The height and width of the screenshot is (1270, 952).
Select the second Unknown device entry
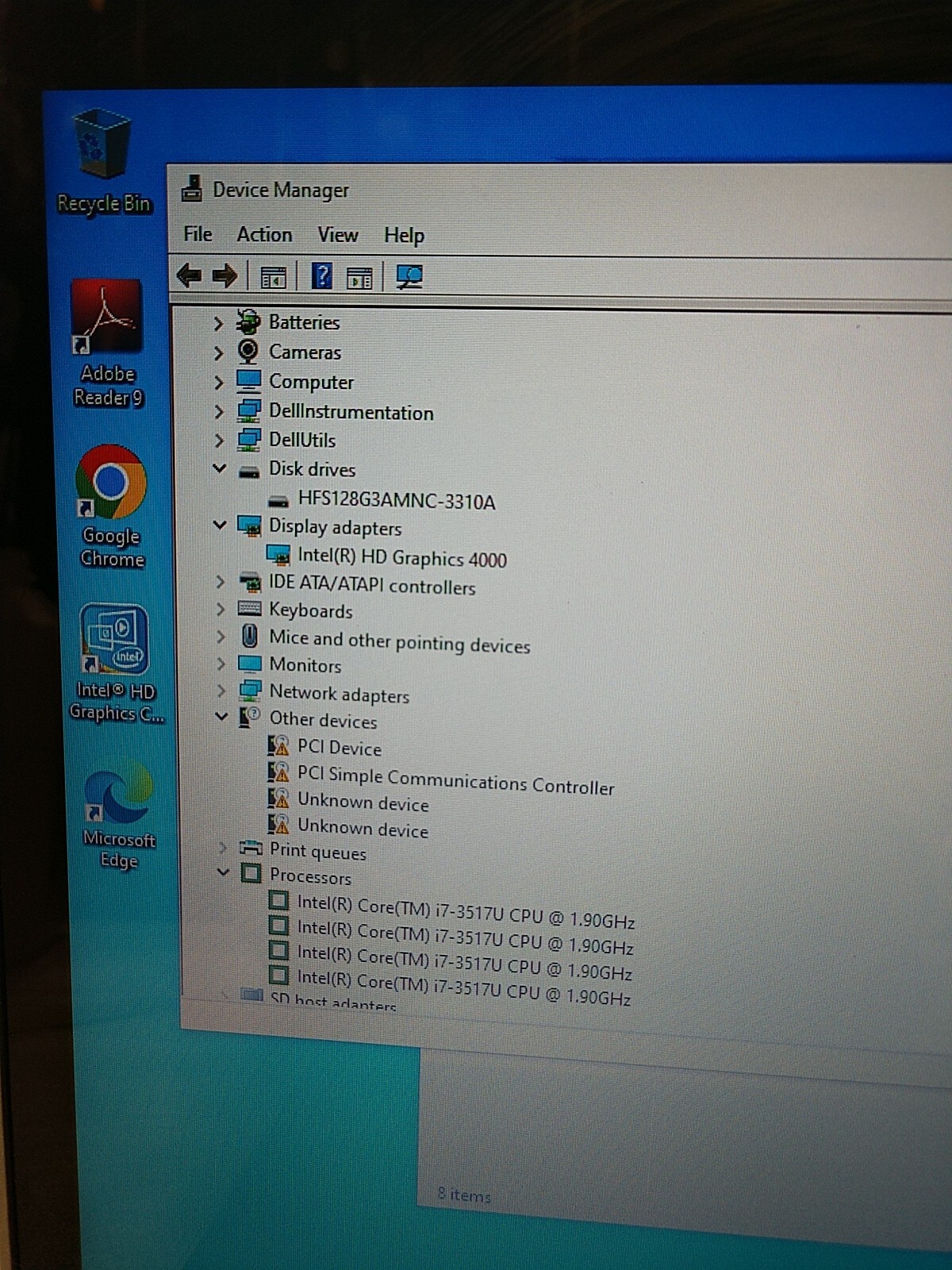pyautogui.click(x=363, y=828)
